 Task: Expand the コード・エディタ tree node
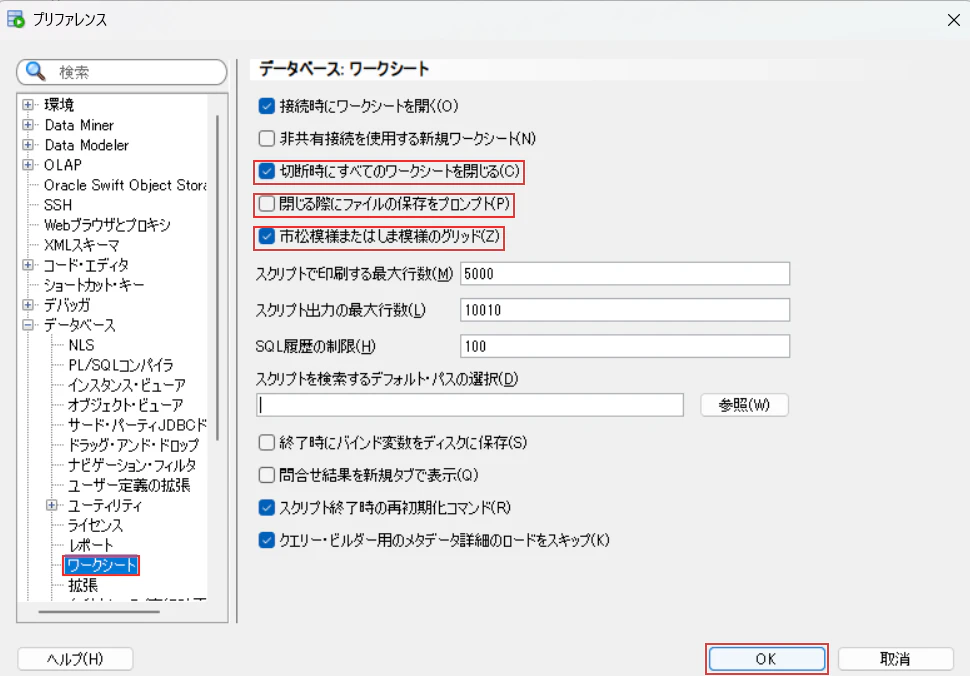pos(28,265)
